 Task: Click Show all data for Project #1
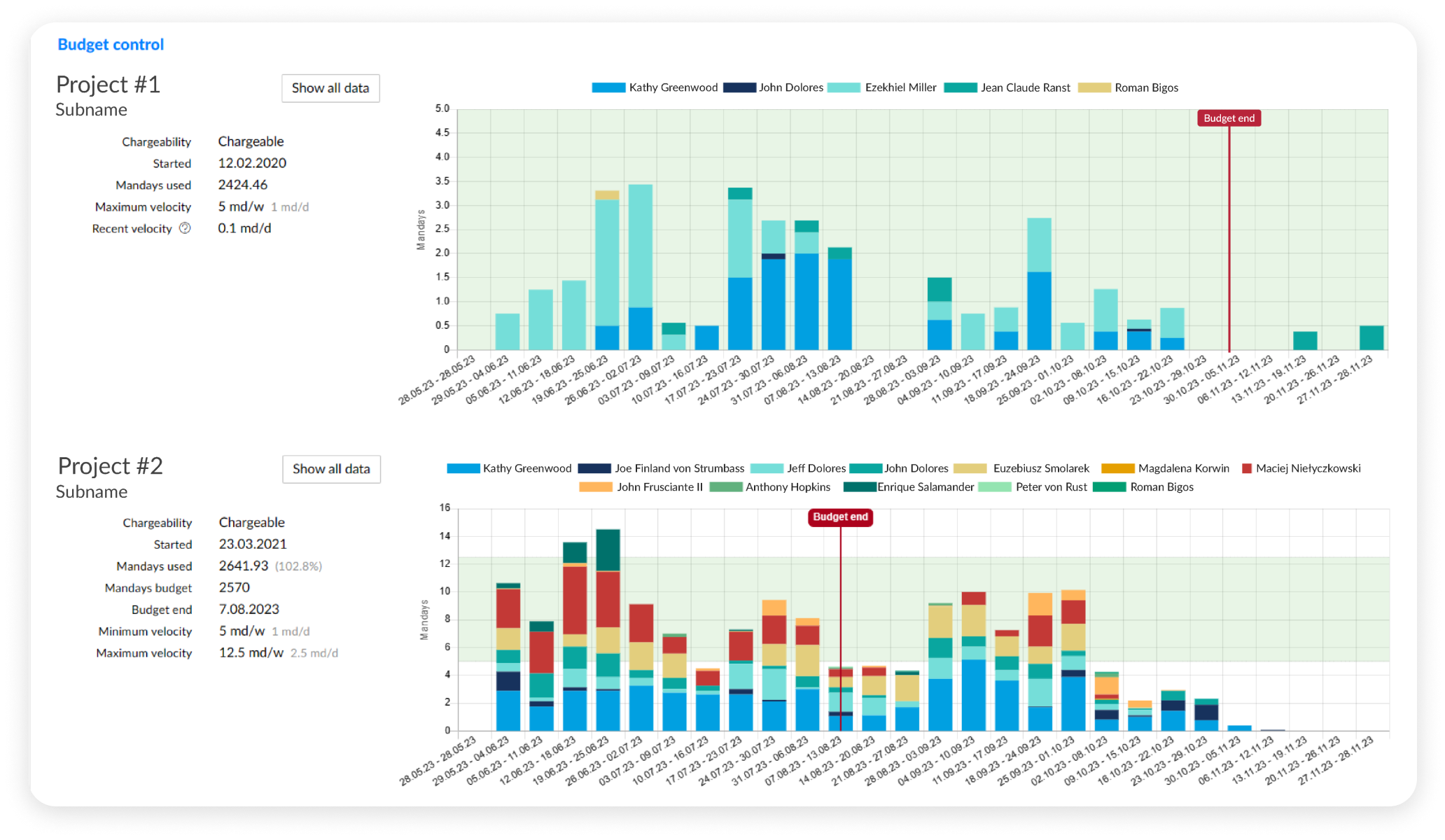tap(330, 88)
